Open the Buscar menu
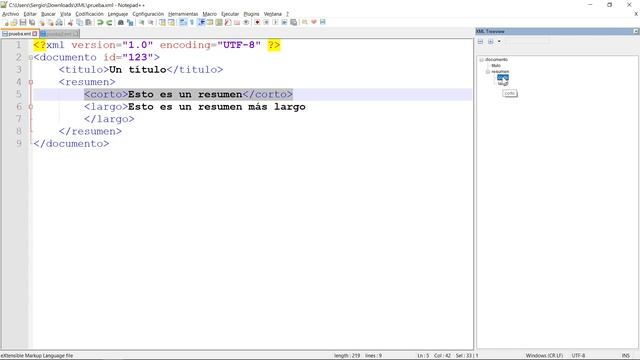Screen dimensions: 640x360 point(48,14)
